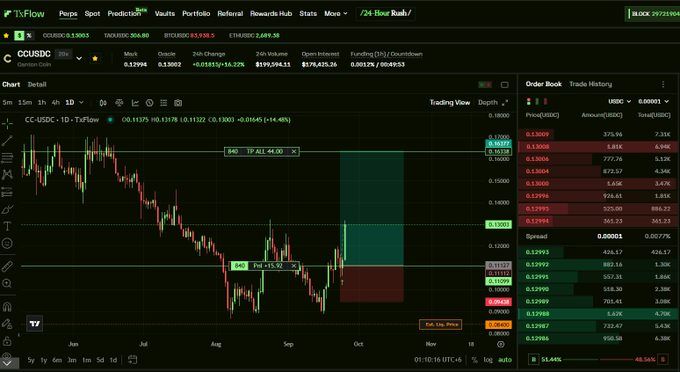Viewport: 680px width, 372px height.
Task: Switch ticker bar to percent display
Action: (x=29, y=36)
